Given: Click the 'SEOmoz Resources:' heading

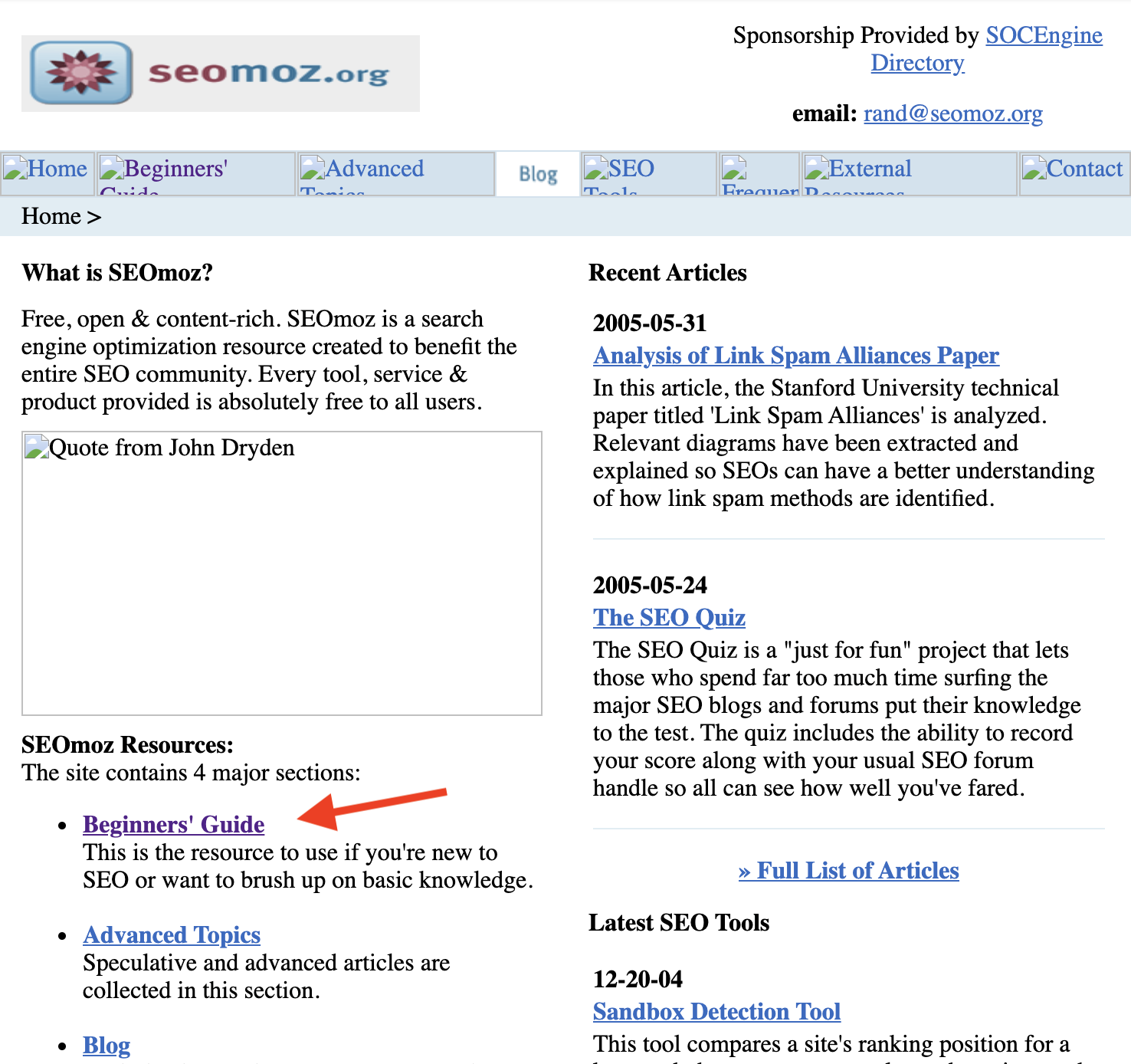Looking at the screenshot, I should 127,744.
